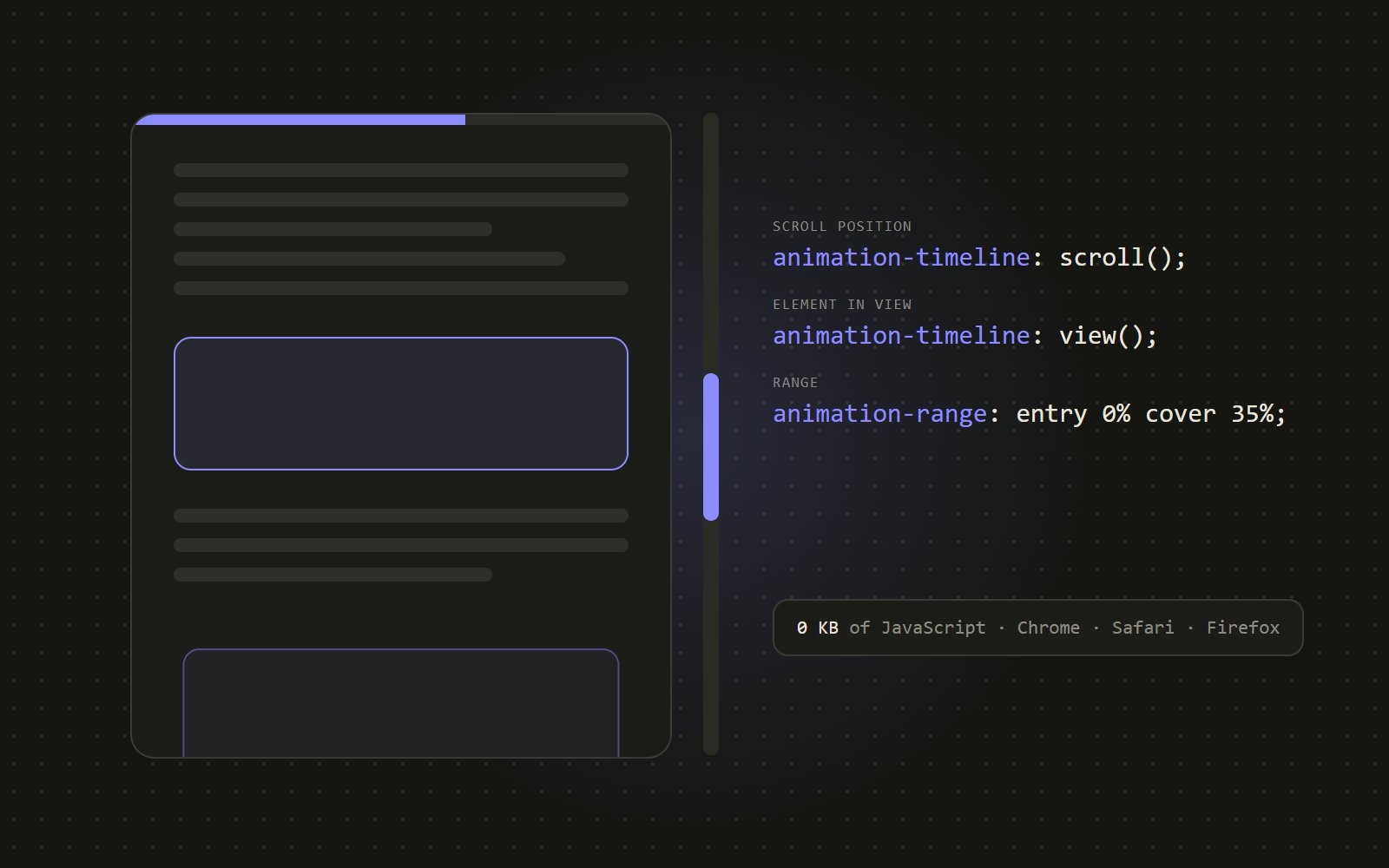
Task: Click the partially visible bottom card
Action: pyautogui.click(x=401, y=703)
